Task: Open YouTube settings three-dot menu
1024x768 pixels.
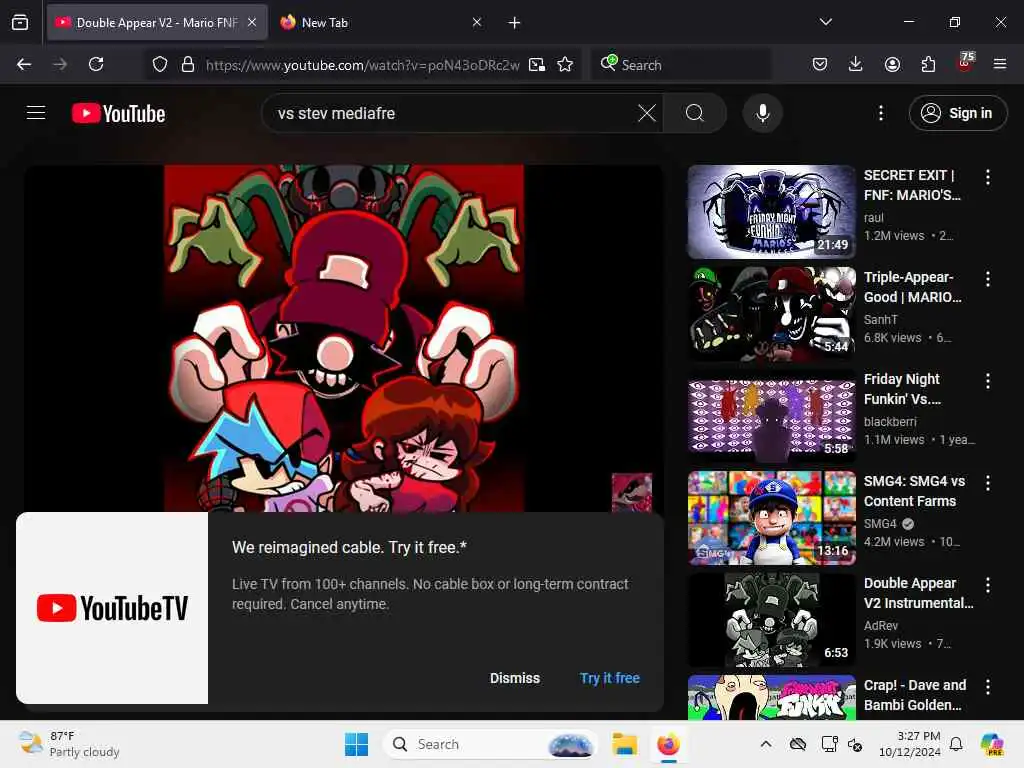Action: click(x=881, y=113)
